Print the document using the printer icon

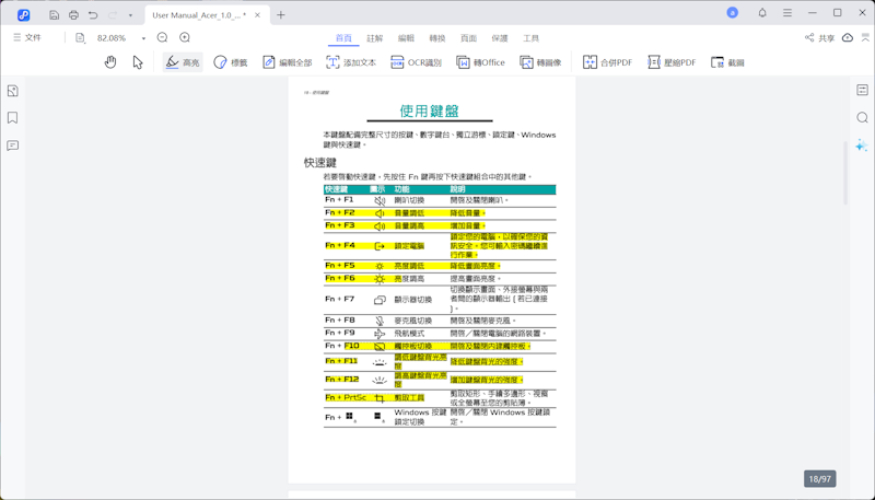coord(74,15)
